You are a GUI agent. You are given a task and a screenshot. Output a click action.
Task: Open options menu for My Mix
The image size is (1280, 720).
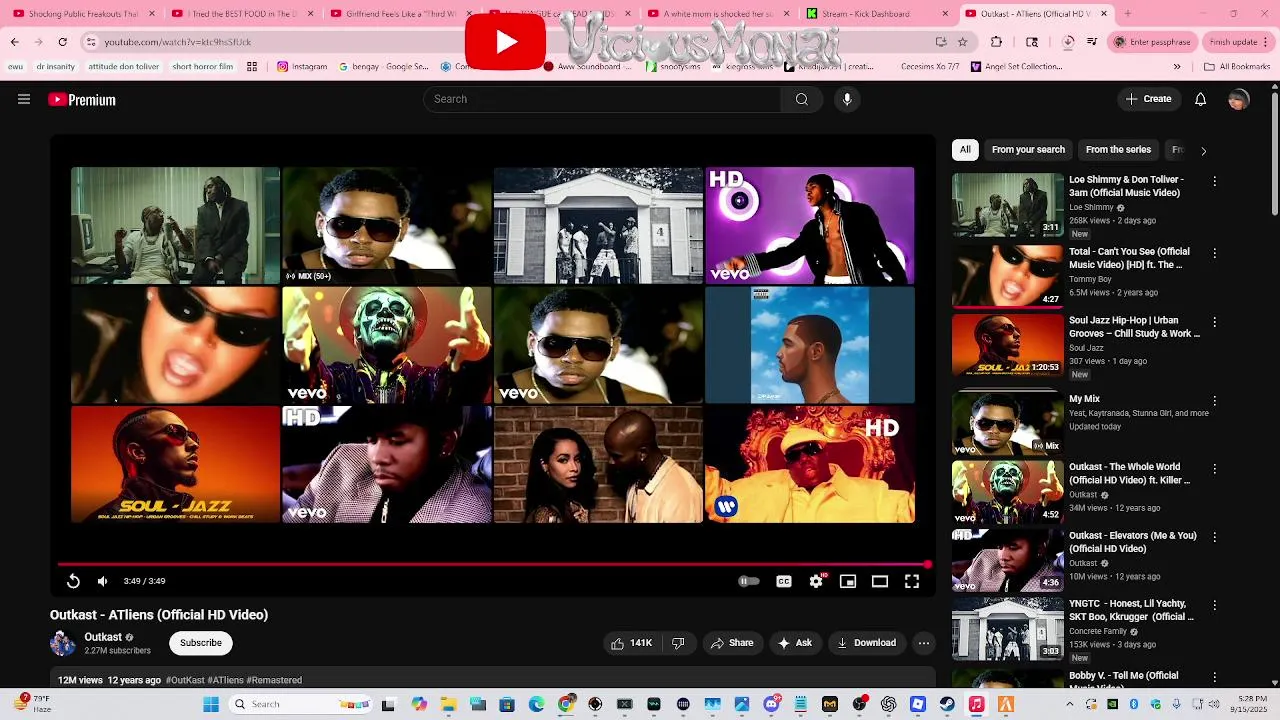coord(1214,400)
